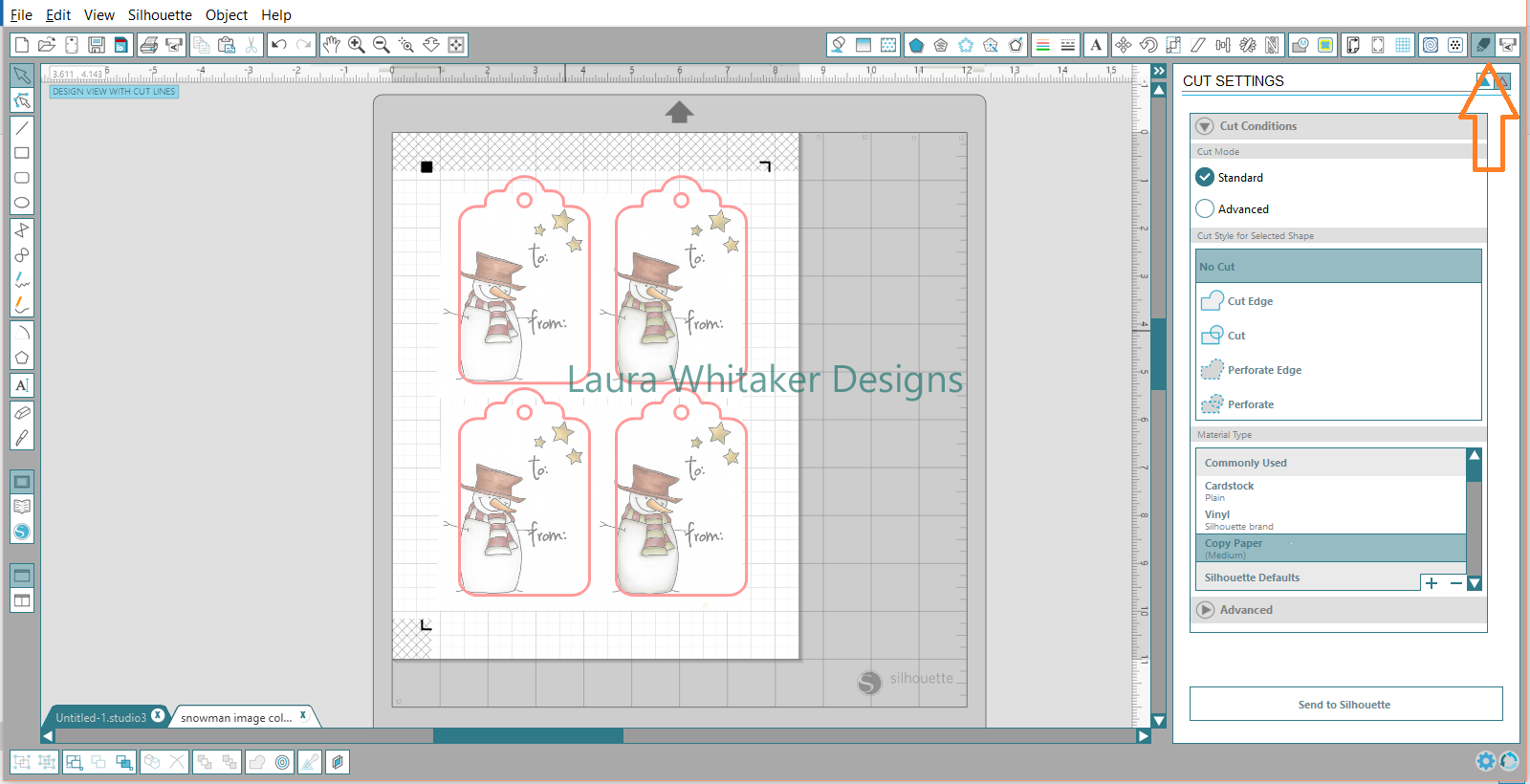This screenshot has height=784, width=1530.
Task: Expand the Advanced section at panel bottom
Action: click(x=1205, y=610)
